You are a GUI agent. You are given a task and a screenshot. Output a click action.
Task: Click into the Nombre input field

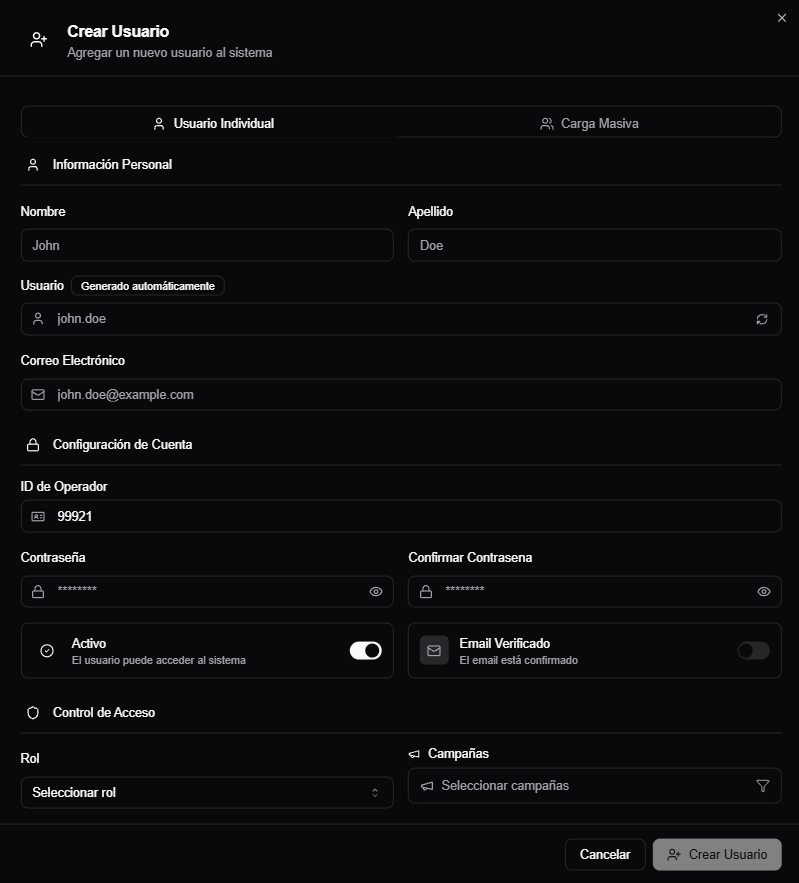click(207, 245)
